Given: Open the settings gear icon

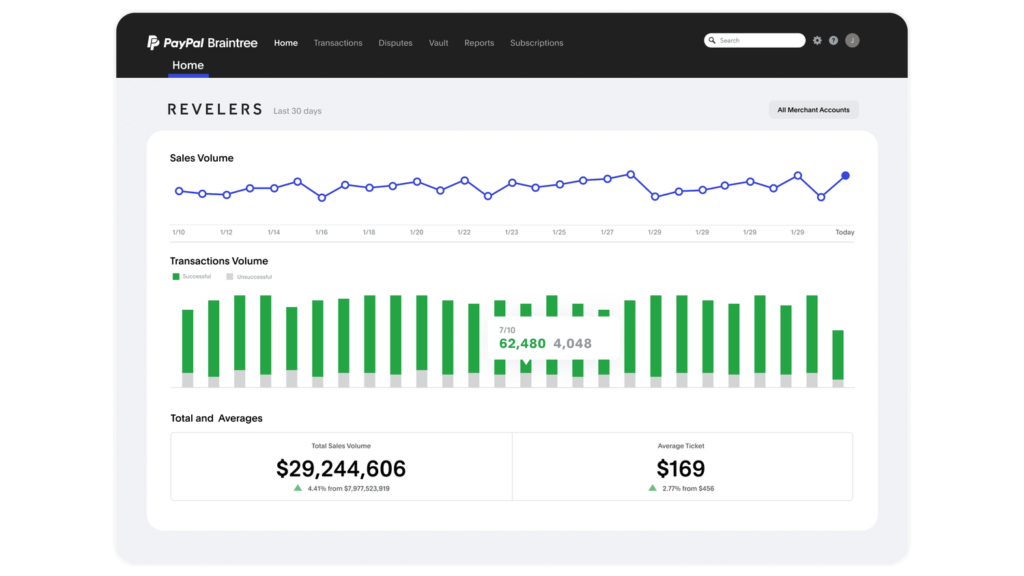Looking at the screenshot, I should 817,41.
